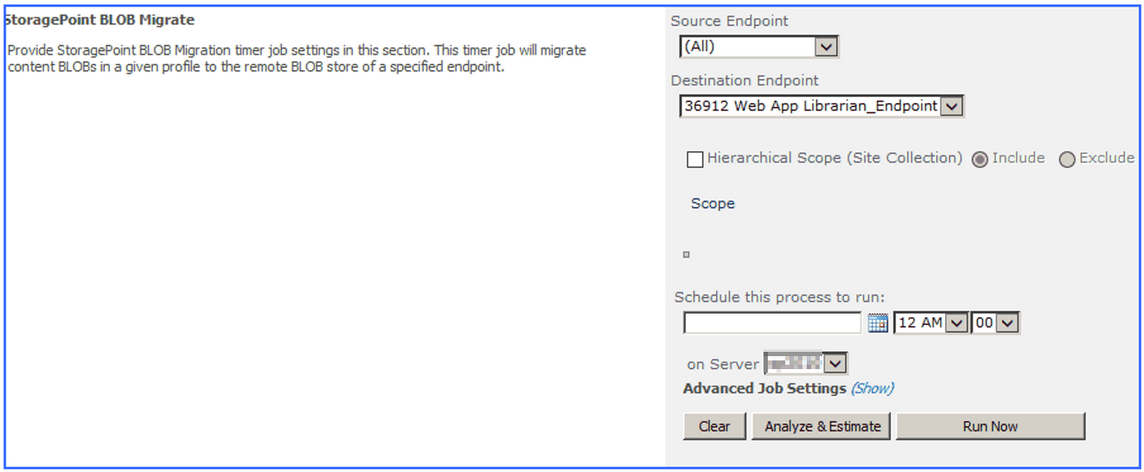Screen dimensions: 1144x472
Task: Start migration with Run Now button
Action: (990, 426)
